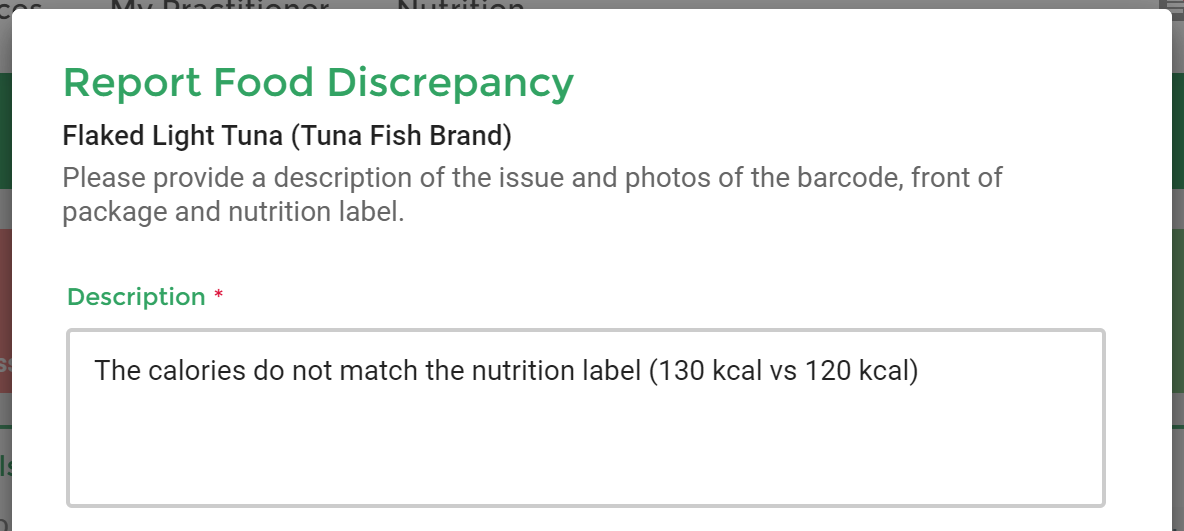Open the hamburger menu icon in top corner
This screenshot has height=531, width=1184.
coord(1173,4)
